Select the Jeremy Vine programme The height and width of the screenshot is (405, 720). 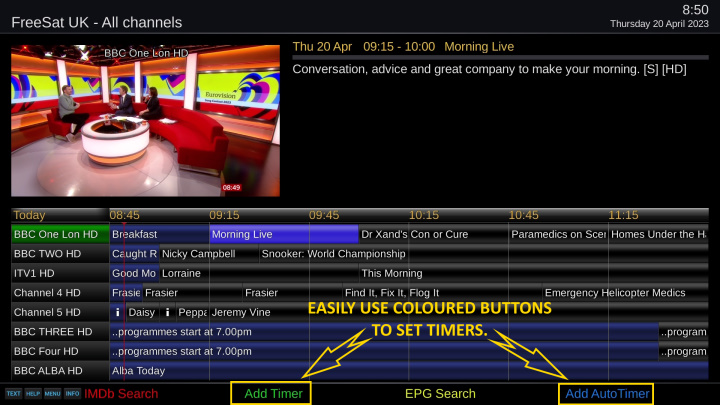click(459, 312)
